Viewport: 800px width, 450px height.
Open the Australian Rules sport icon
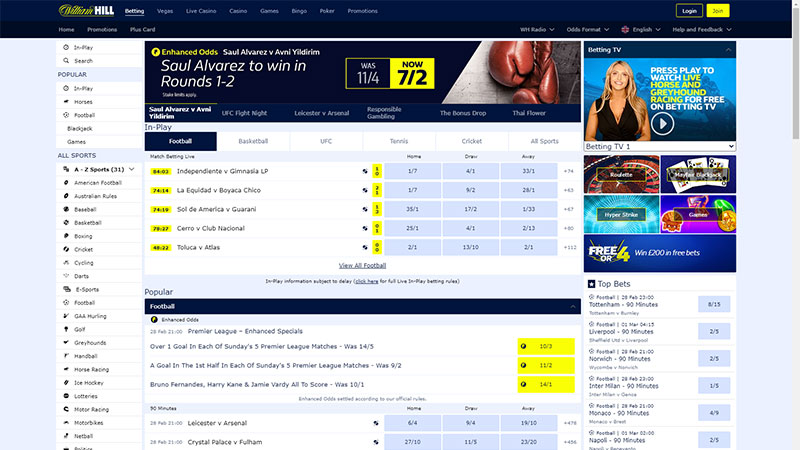(x=66, y=195)
